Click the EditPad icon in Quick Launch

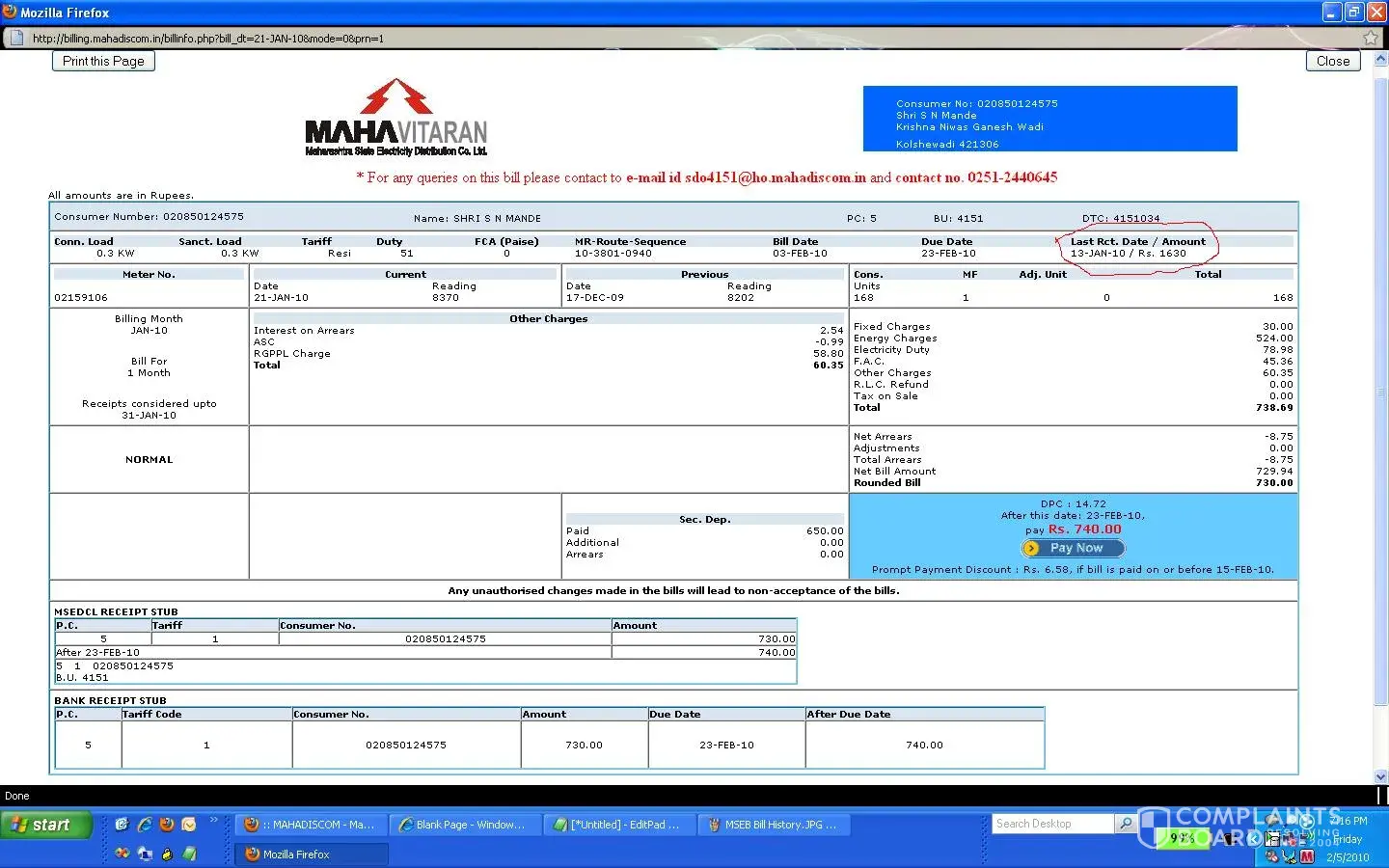point(190,854)
